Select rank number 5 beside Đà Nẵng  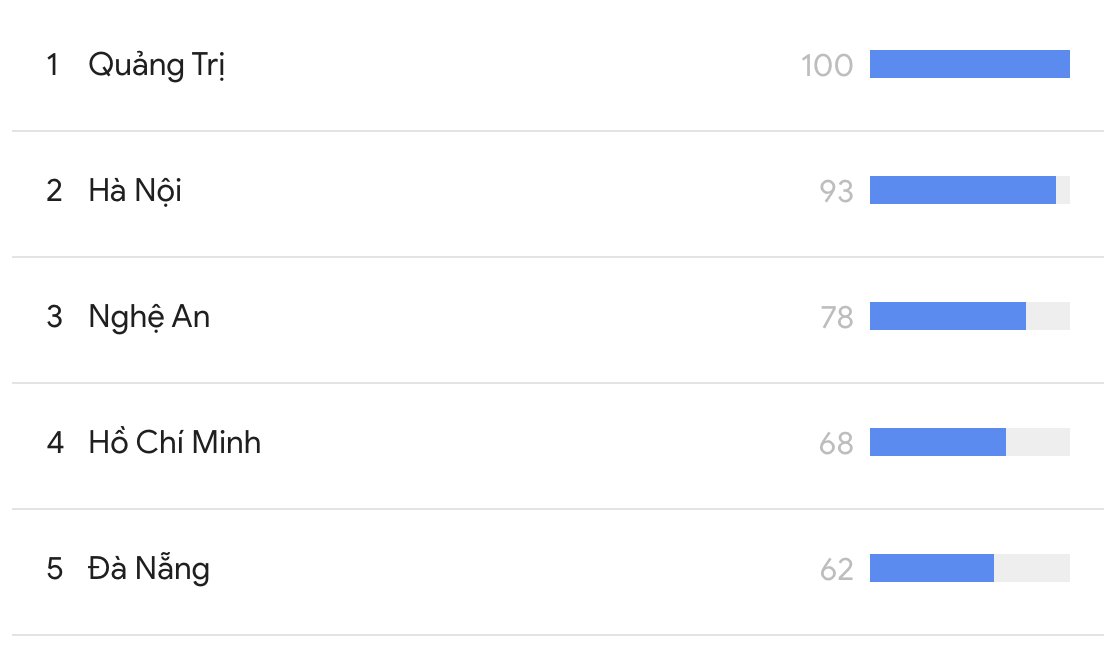point(54,568)
